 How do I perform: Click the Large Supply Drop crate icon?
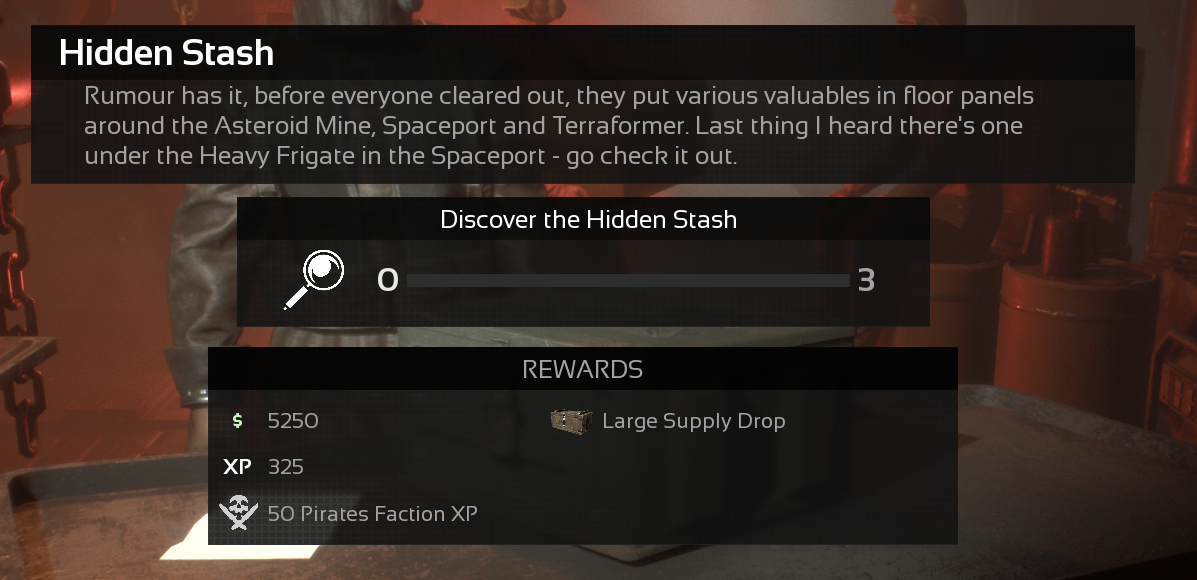[572, 421]
